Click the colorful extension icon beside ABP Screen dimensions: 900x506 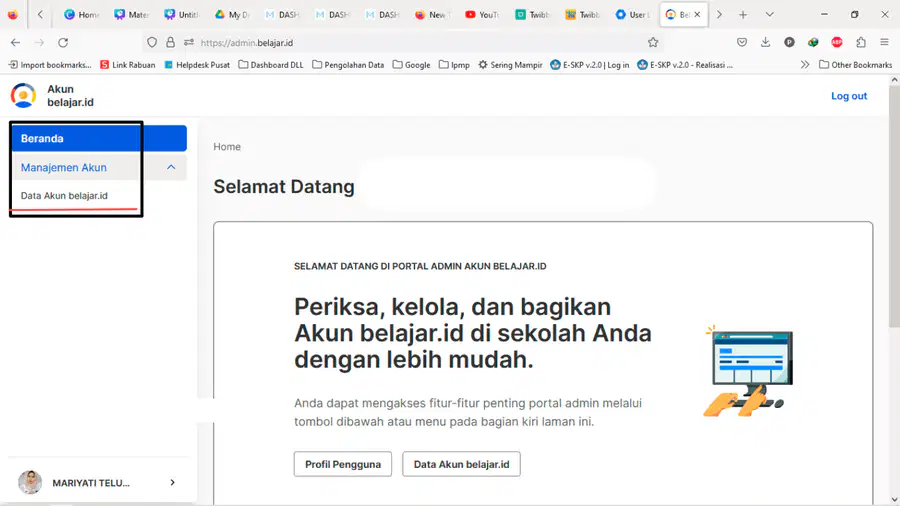point(813,42)
